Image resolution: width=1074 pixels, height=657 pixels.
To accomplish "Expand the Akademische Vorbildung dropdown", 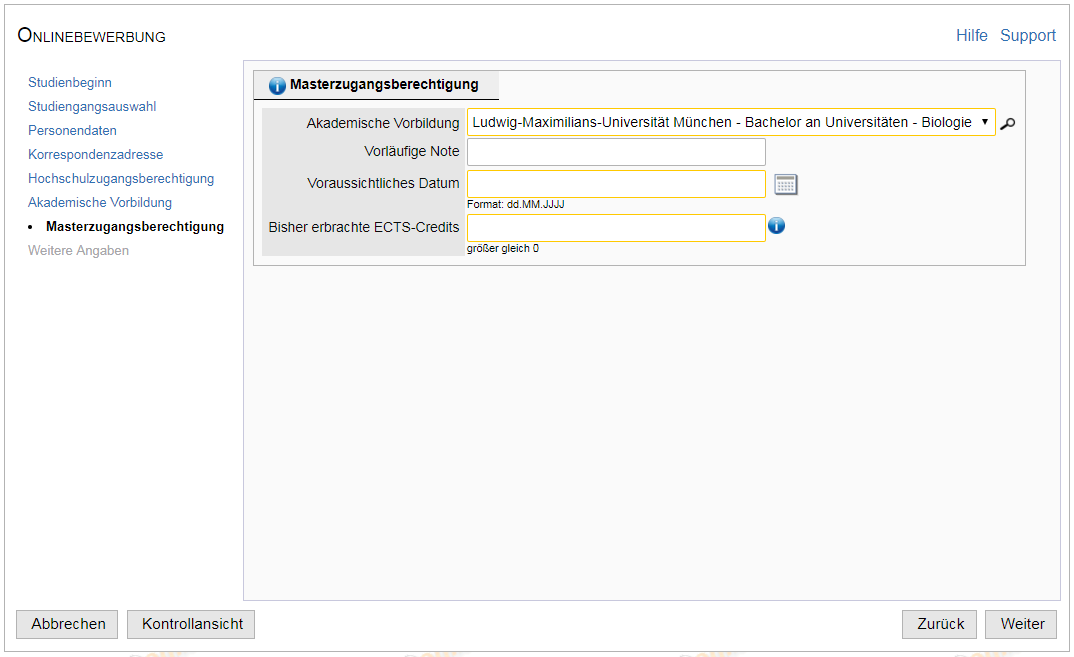I will (731, 122).
